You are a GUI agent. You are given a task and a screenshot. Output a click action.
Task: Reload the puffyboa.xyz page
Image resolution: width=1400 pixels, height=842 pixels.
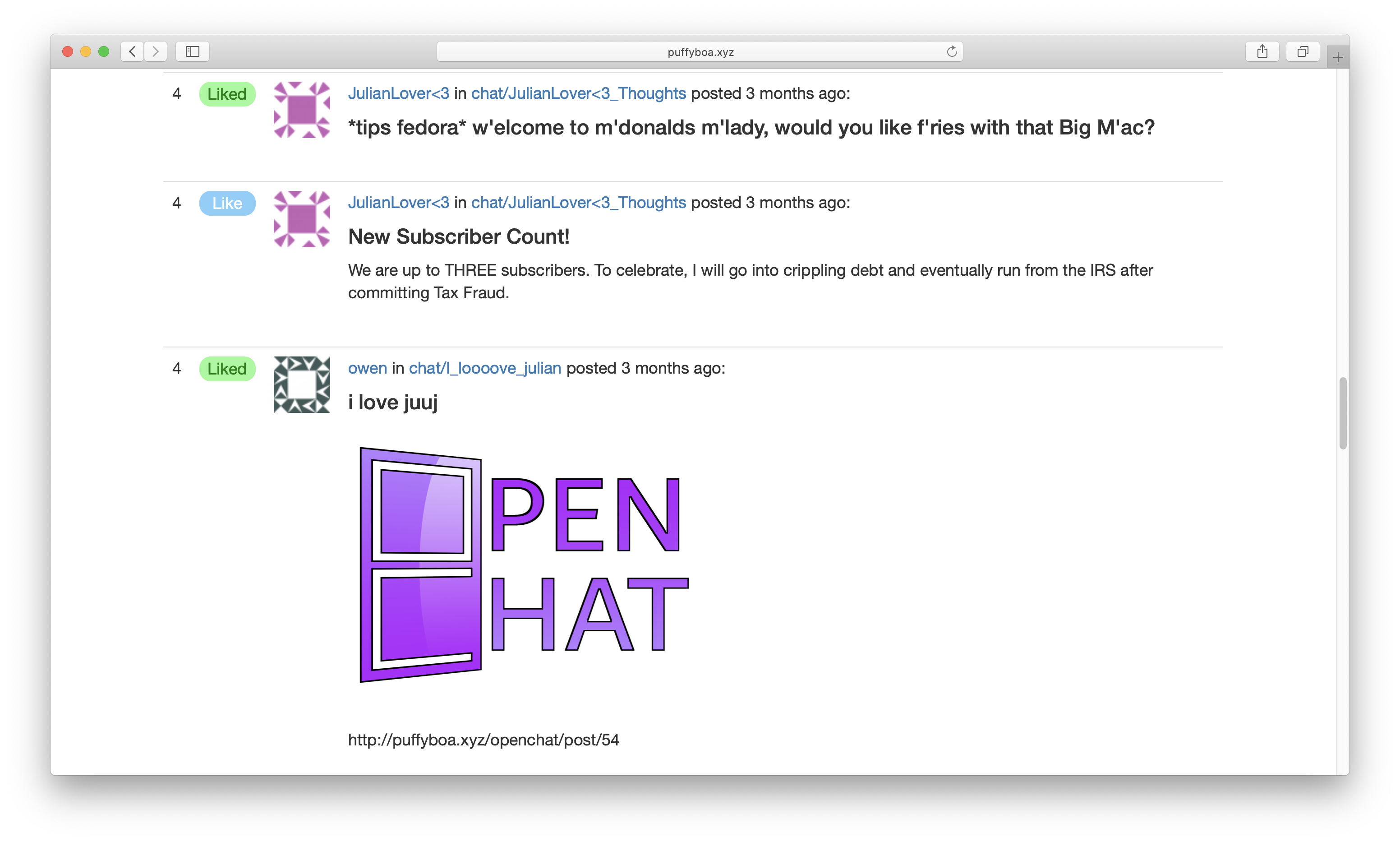(952, 51)
